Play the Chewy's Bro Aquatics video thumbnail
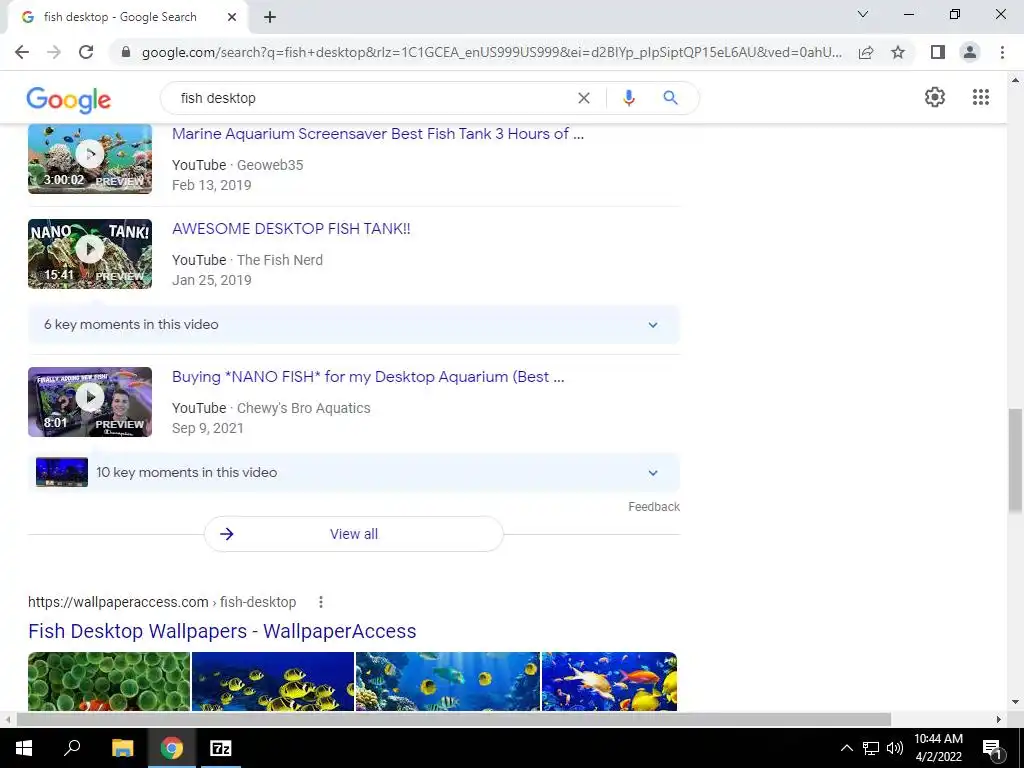The width and height of the screenshot is (1024, 768). pyautogui.click(x=90, y=402)
